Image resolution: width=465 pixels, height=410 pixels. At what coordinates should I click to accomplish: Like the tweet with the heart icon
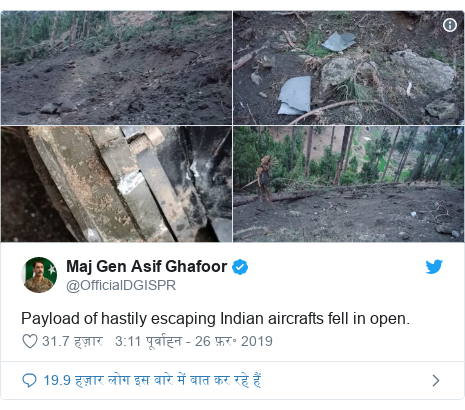(30, 341)
